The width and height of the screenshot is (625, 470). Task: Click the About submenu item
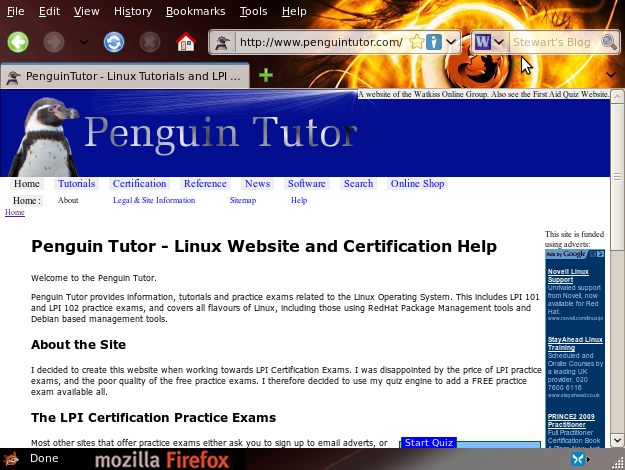tap(68, 201)
